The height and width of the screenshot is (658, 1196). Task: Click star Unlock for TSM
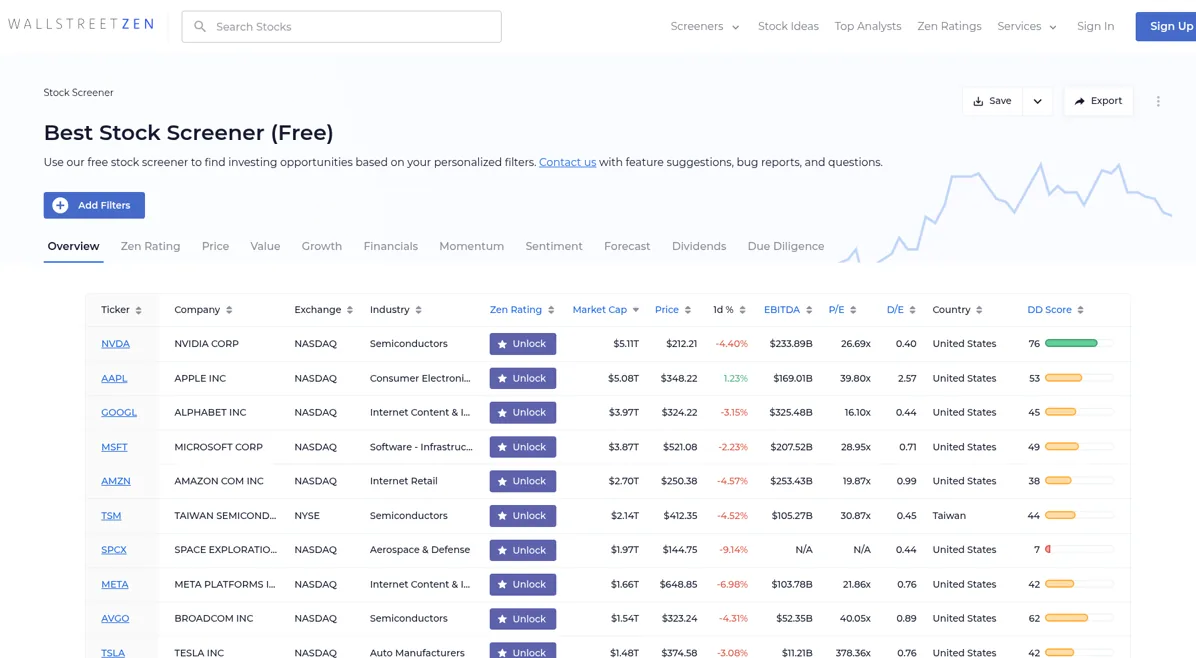coord(522,515)
